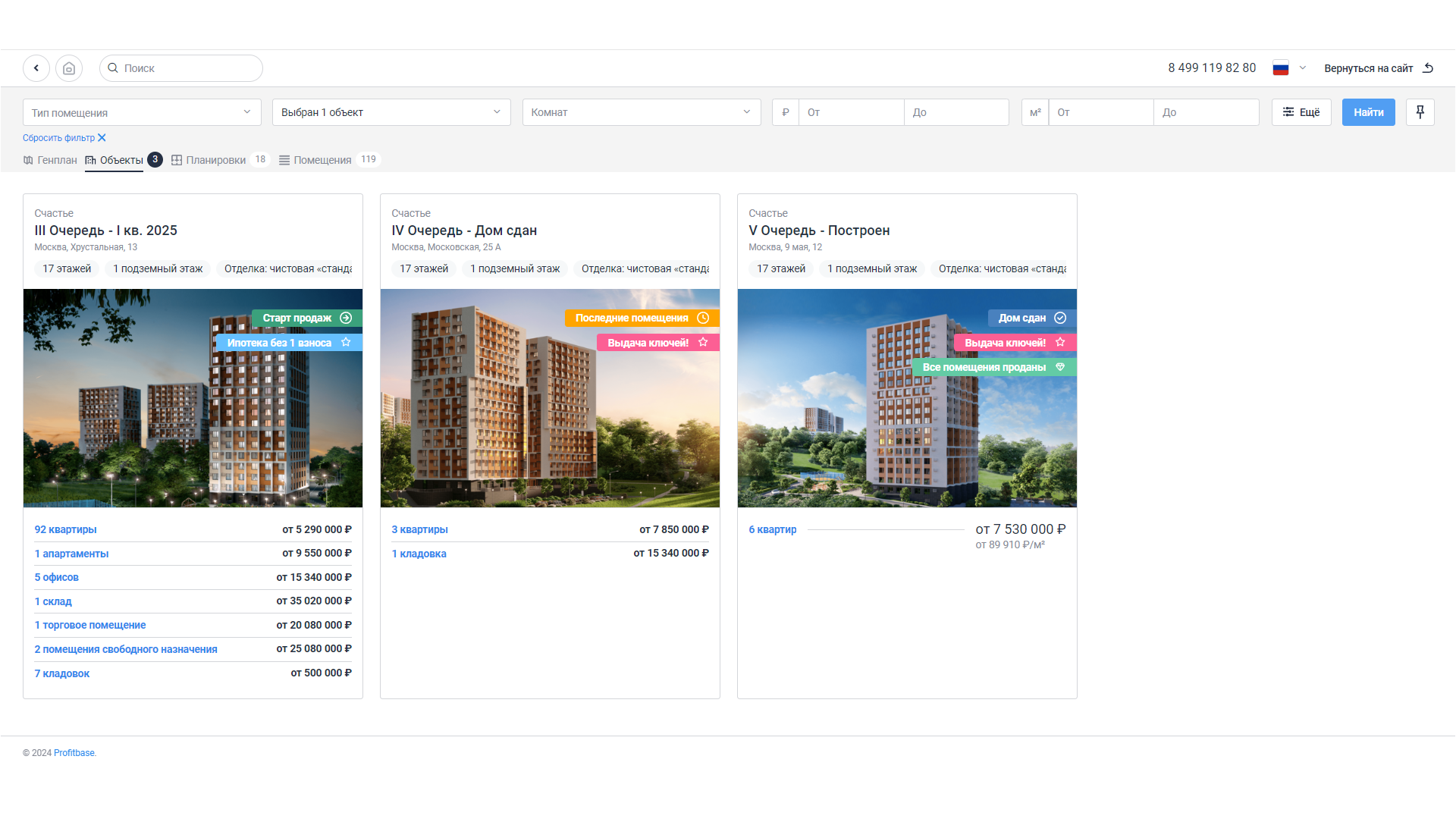Open the Profitbase footer link
Screen dimensions: 1456x819
point(74,753)
